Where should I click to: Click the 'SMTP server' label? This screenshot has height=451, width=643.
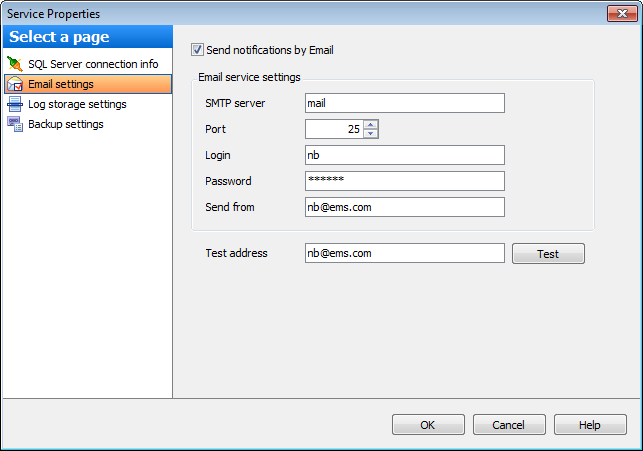235,103
